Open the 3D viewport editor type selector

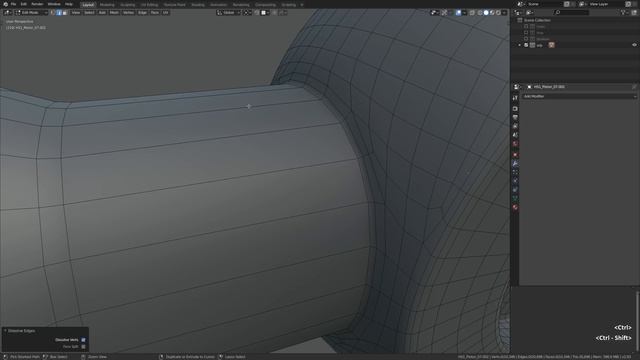coord(7,13)
